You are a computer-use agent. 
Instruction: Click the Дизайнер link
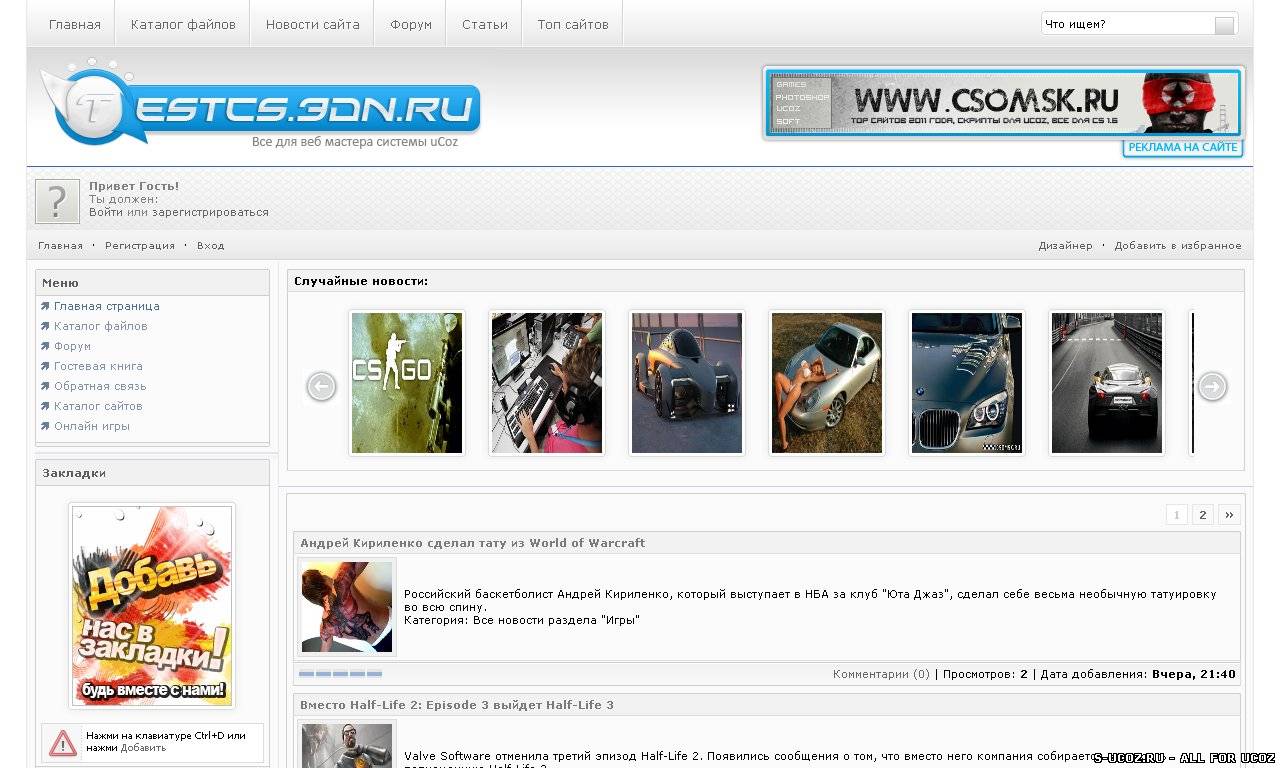click(1065, 245)
